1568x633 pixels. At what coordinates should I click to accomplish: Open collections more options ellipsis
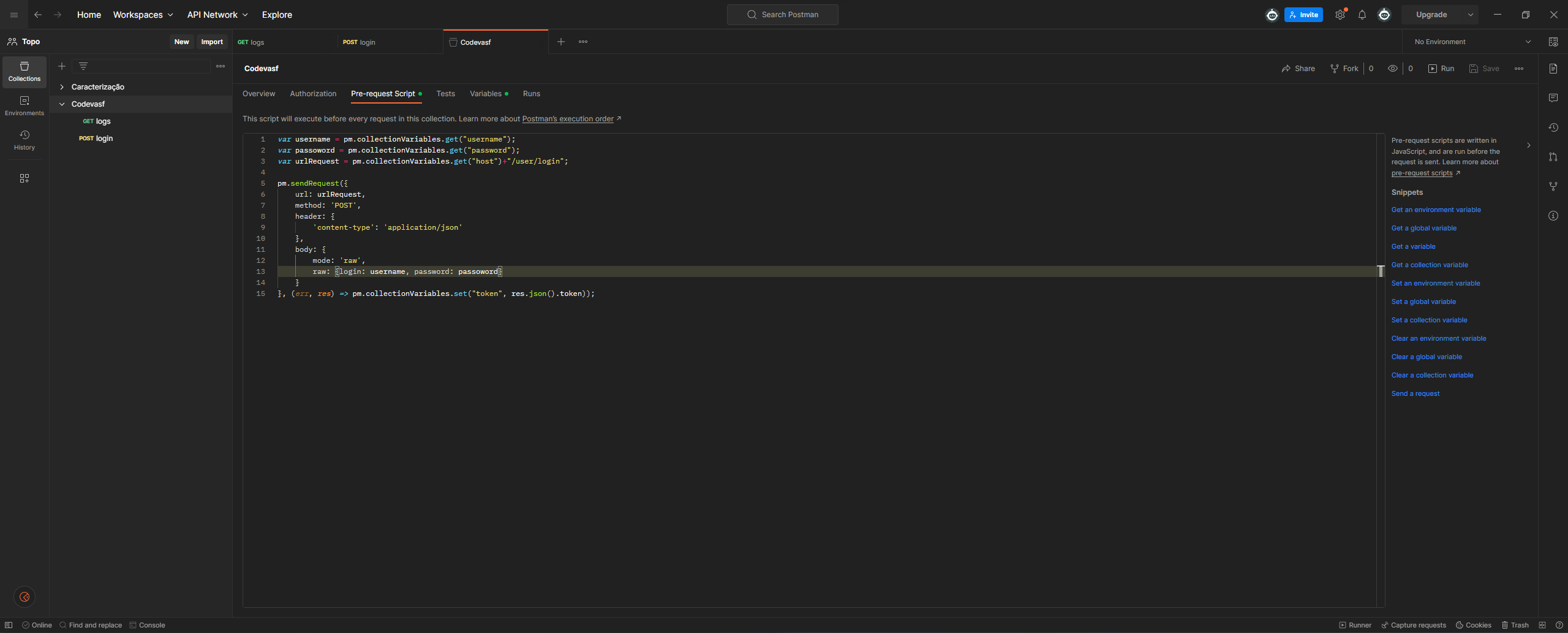point(221,66)
